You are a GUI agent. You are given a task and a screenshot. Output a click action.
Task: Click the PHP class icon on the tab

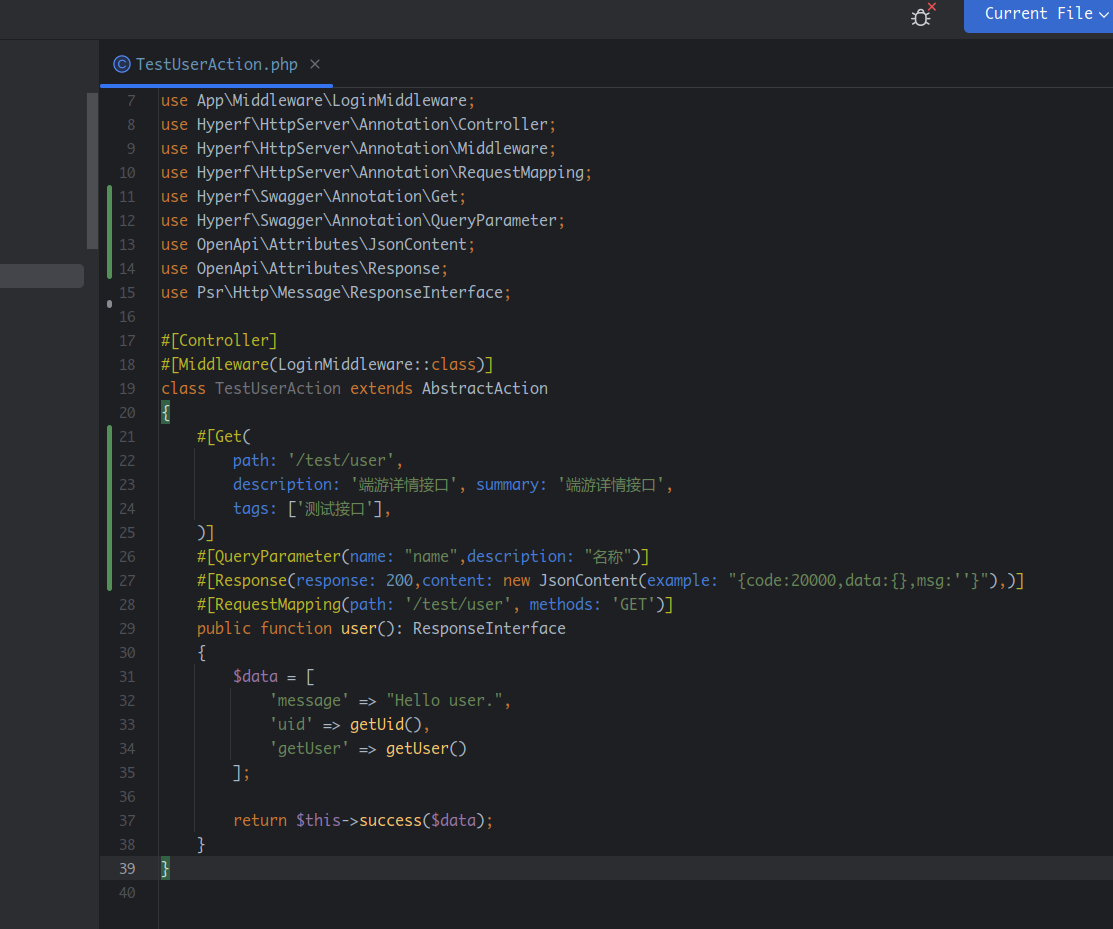(122, 65)
